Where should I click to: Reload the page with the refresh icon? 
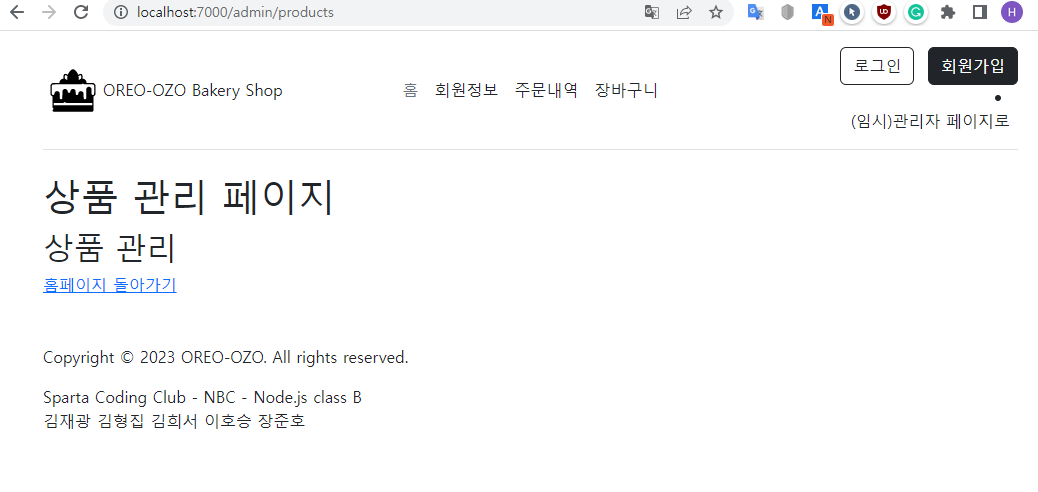click(81, 12)
